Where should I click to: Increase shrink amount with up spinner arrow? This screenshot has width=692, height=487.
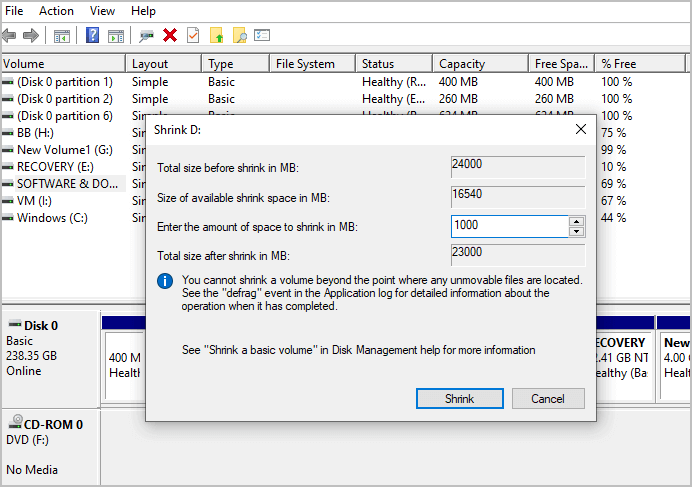(x=576, y=221)
